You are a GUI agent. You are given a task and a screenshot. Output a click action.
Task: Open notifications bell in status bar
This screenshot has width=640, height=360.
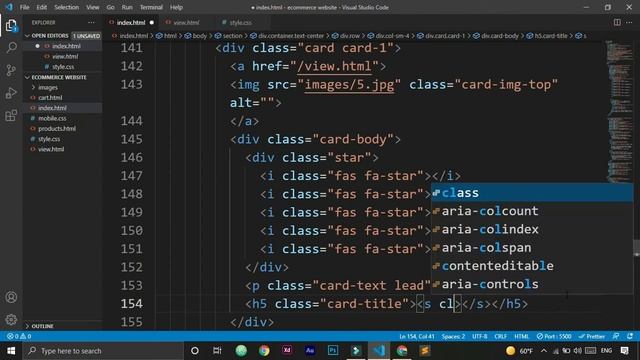pyautogui.click(x=630, y=336)
